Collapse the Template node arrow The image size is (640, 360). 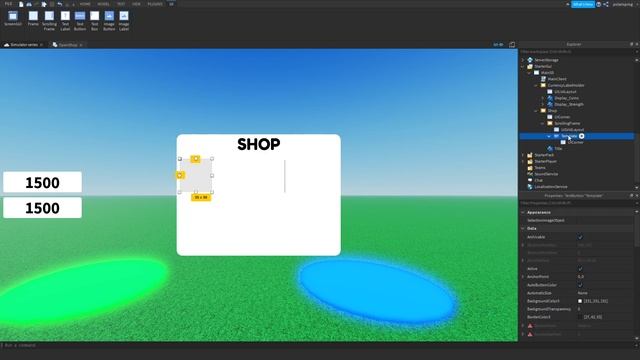pos(549,136)
